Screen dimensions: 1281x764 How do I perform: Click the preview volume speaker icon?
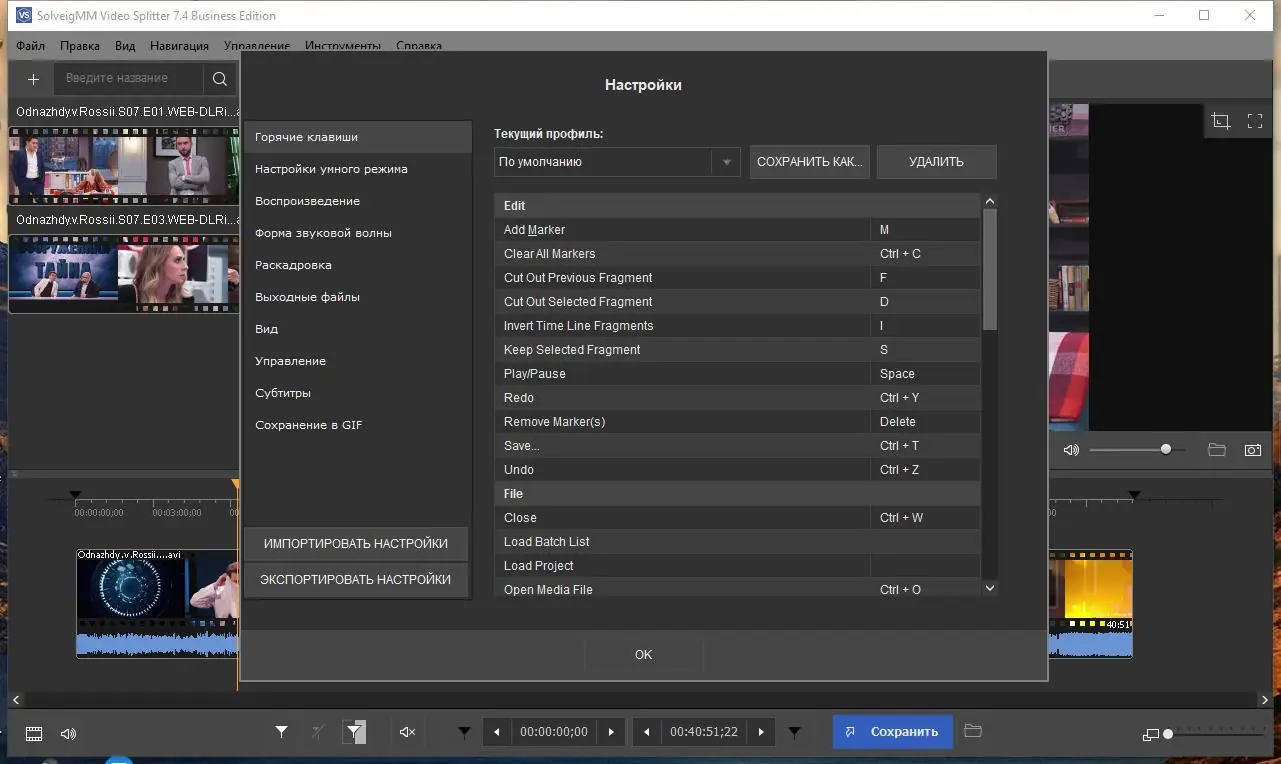[1071, 450]
